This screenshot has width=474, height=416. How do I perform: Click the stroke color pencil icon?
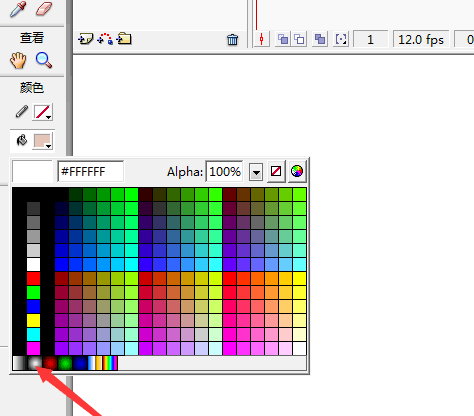coord(22,112)
